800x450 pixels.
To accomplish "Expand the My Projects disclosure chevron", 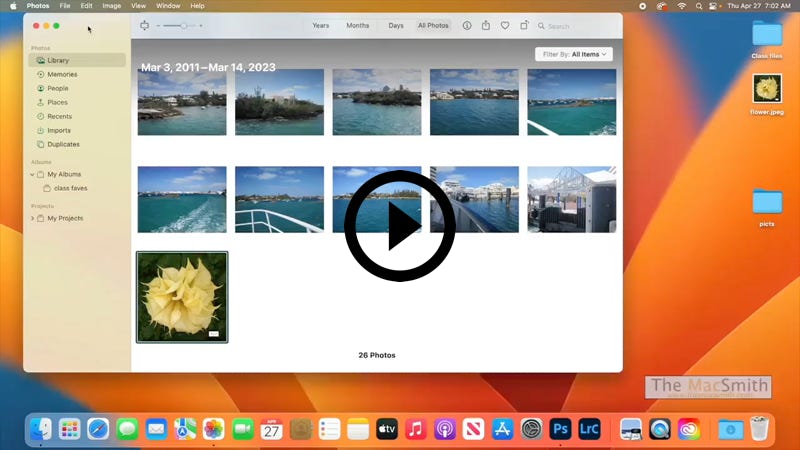I will click(32, 218).
